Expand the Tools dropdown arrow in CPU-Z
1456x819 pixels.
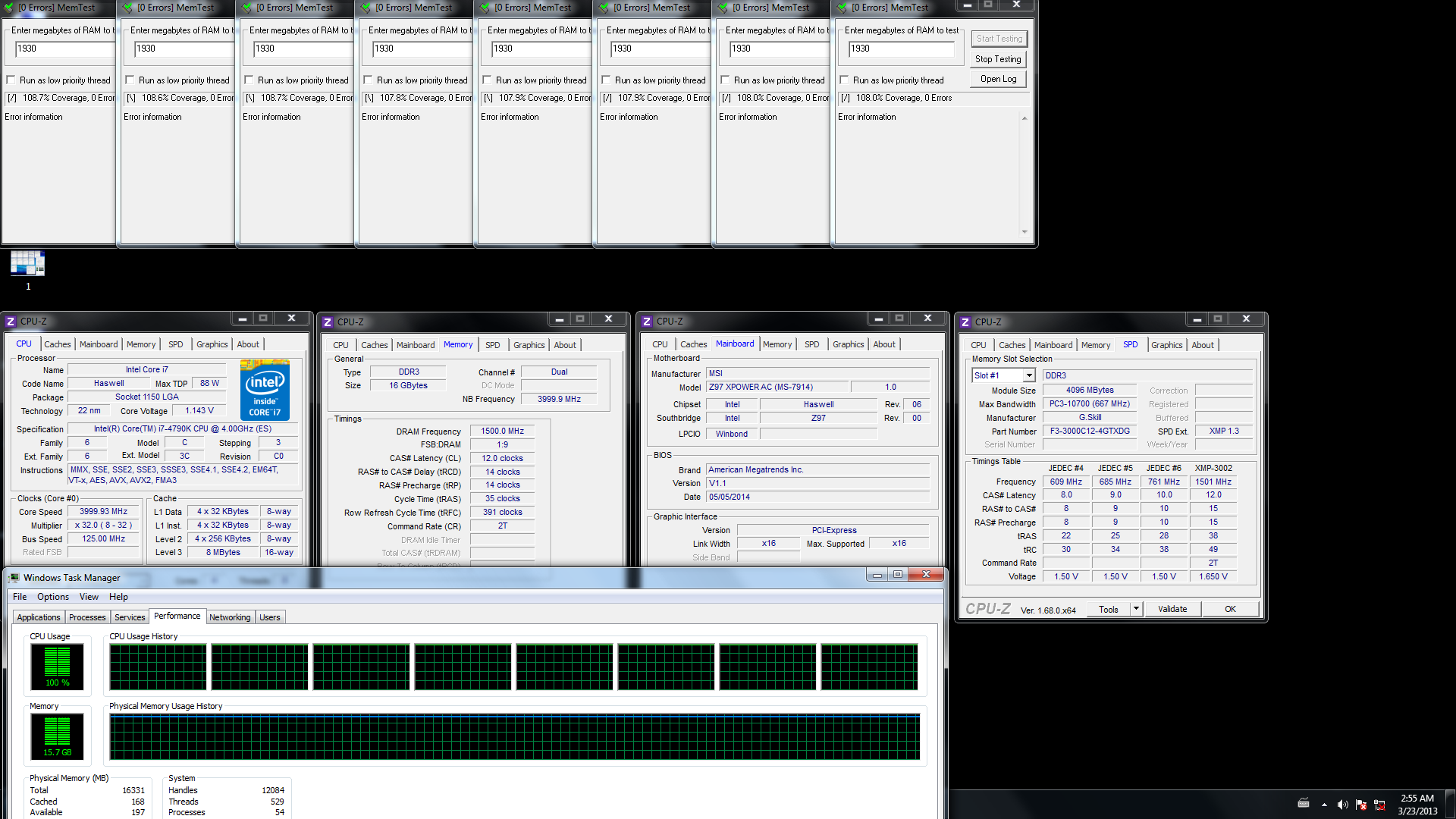(x=1136, y=609)
